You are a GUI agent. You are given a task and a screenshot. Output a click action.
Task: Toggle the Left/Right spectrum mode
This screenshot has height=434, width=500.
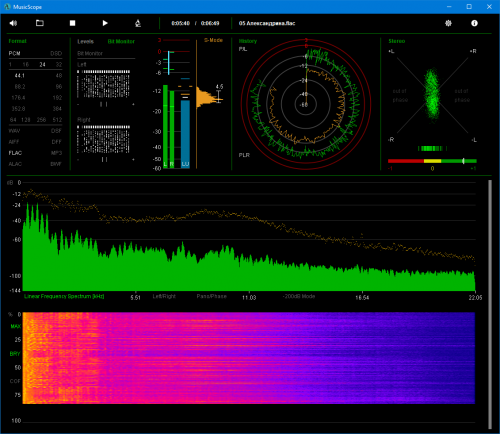(x=164, y=296)
